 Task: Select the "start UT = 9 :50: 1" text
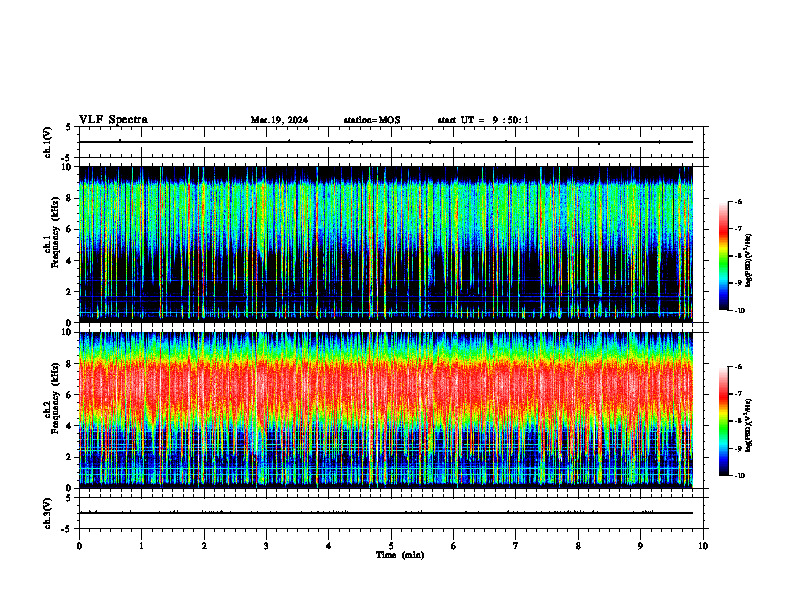click(483, 120)
